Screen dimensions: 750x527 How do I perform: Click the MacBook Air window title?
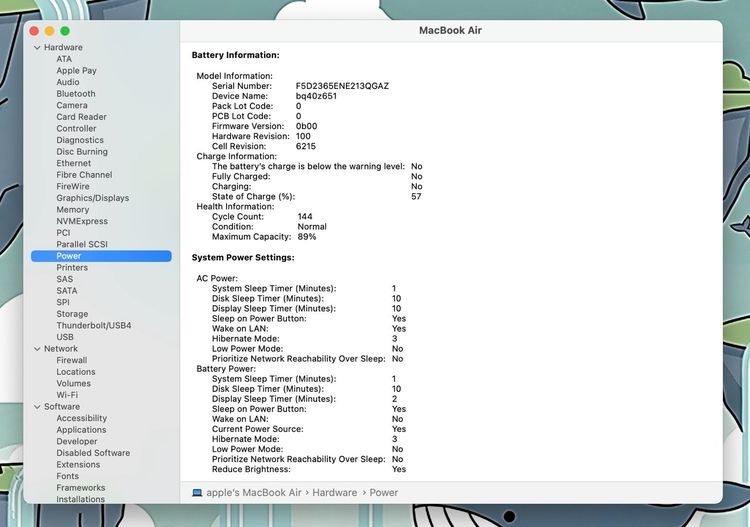pos(450,30)
